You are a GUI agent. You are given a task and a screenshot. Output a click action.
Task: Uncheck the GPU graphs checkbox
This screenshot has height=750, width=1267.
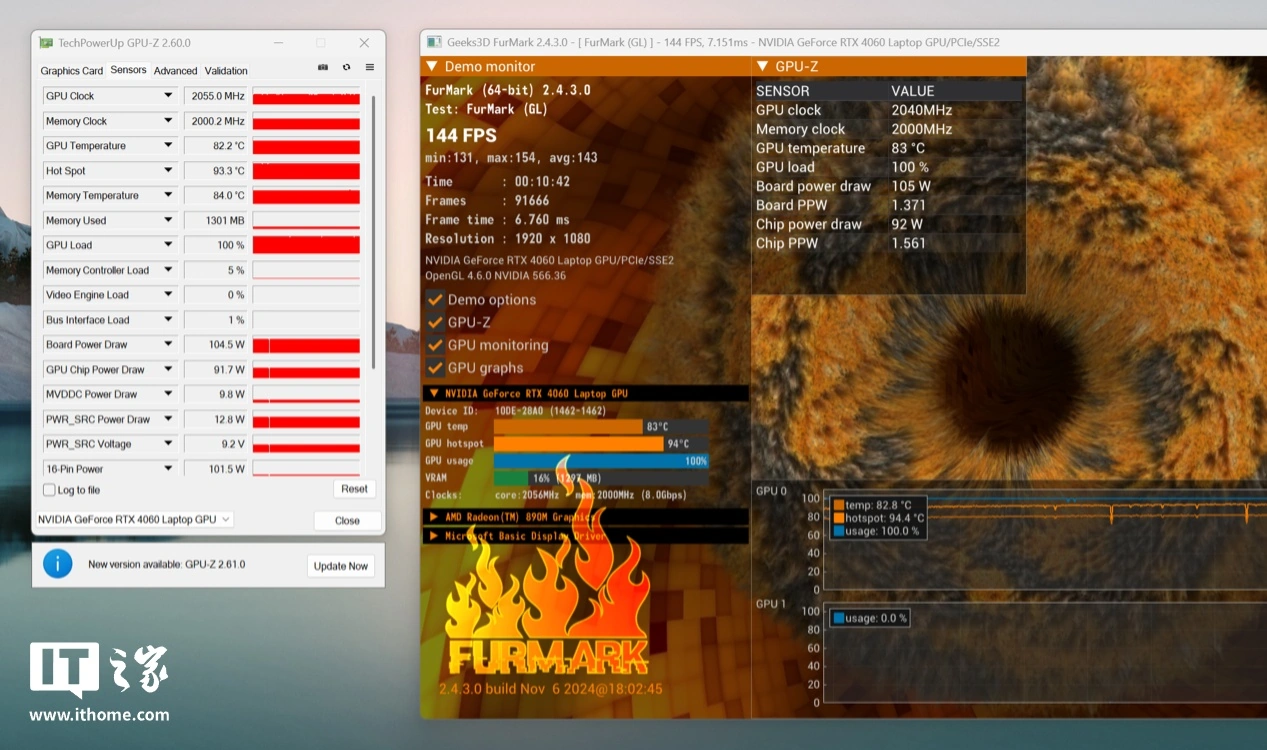coord(435,368)
